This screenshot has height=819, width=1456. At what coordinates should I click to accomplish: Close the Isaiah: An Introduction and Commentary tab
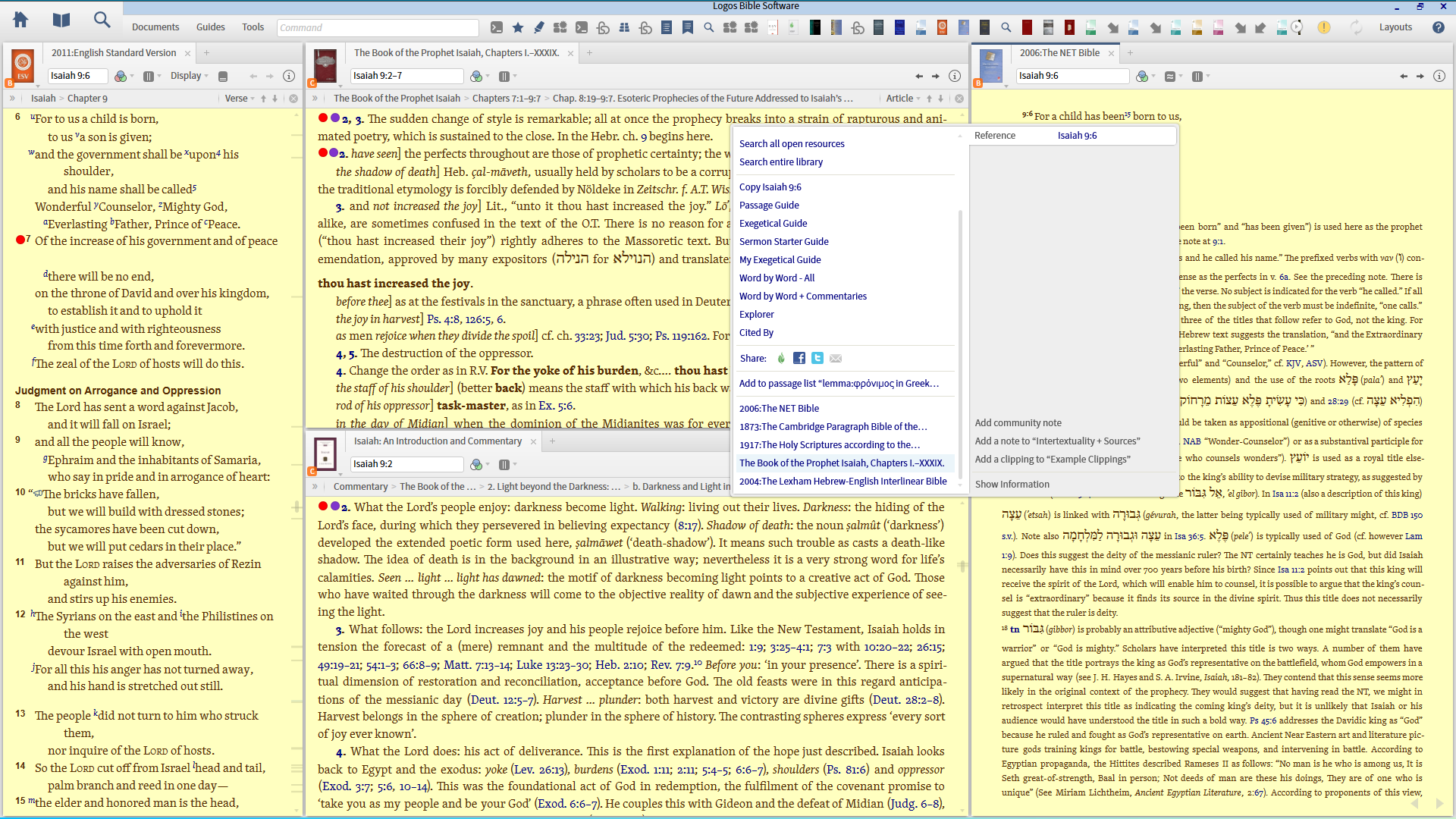coord(533,441)
